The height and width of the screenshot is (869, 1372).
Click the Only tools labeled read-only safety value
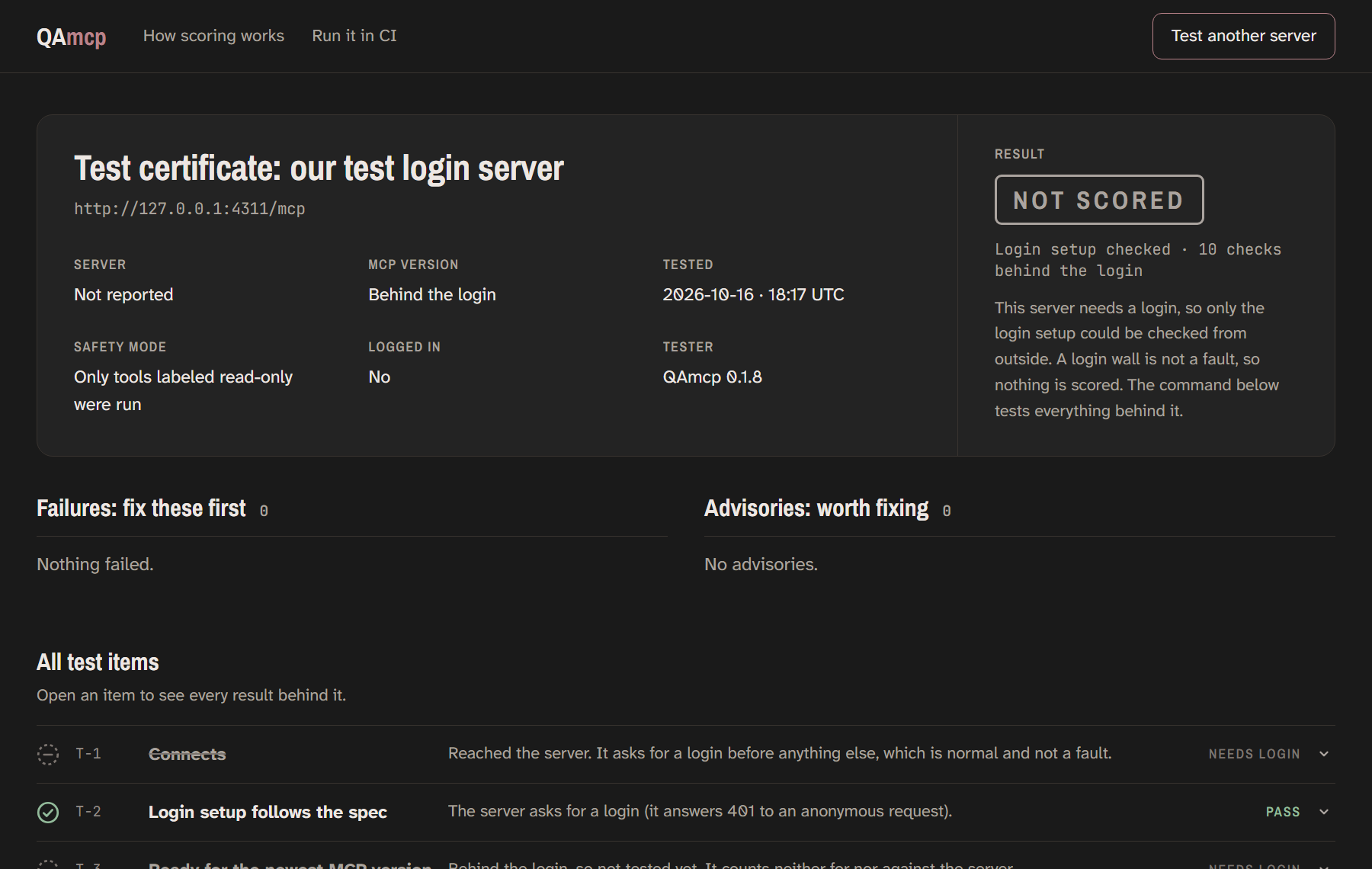pyautogui.click(x=183, y=390)
